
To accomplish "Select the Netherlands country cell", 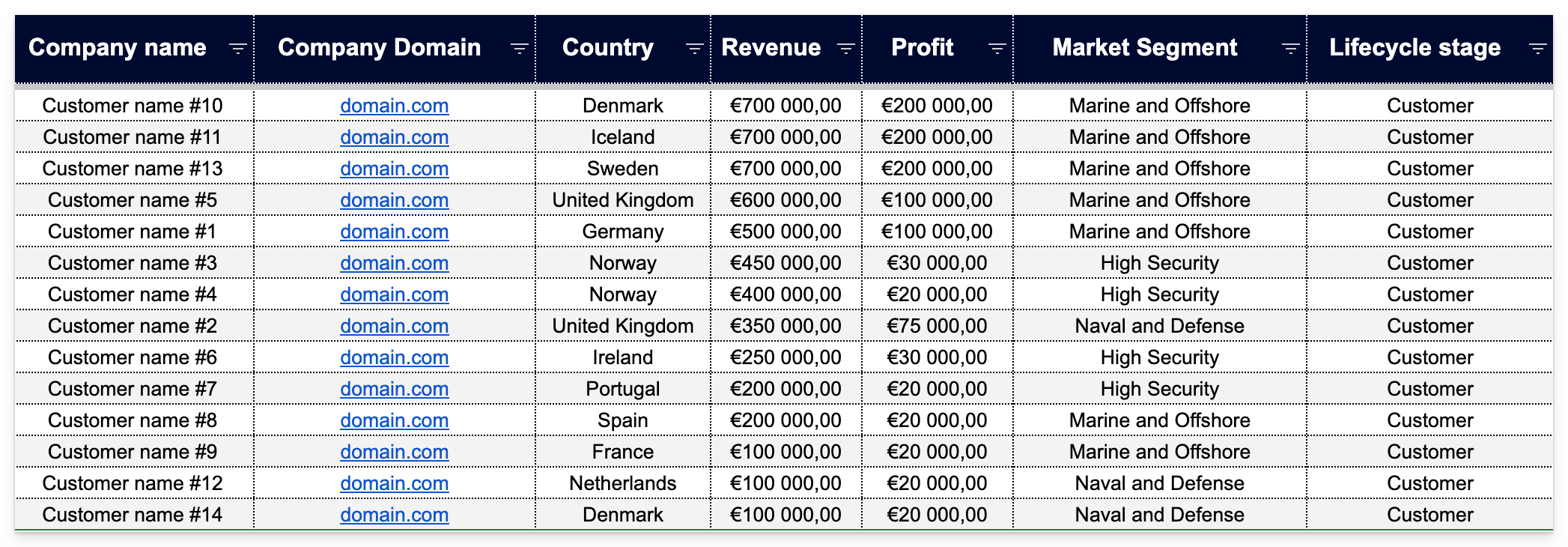I will click(x=622, y=483).
